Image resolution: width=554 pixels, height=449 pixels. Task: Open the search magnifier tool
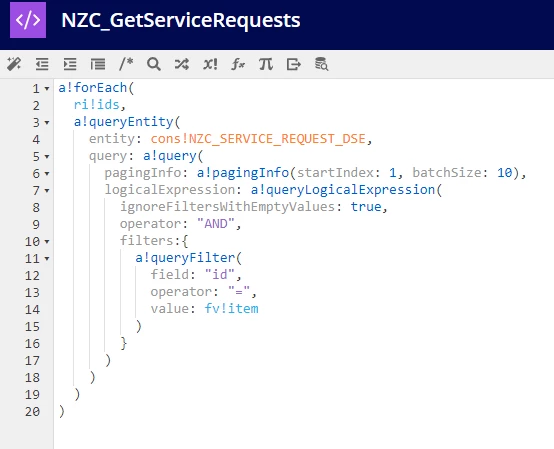[x=154, y=64]
